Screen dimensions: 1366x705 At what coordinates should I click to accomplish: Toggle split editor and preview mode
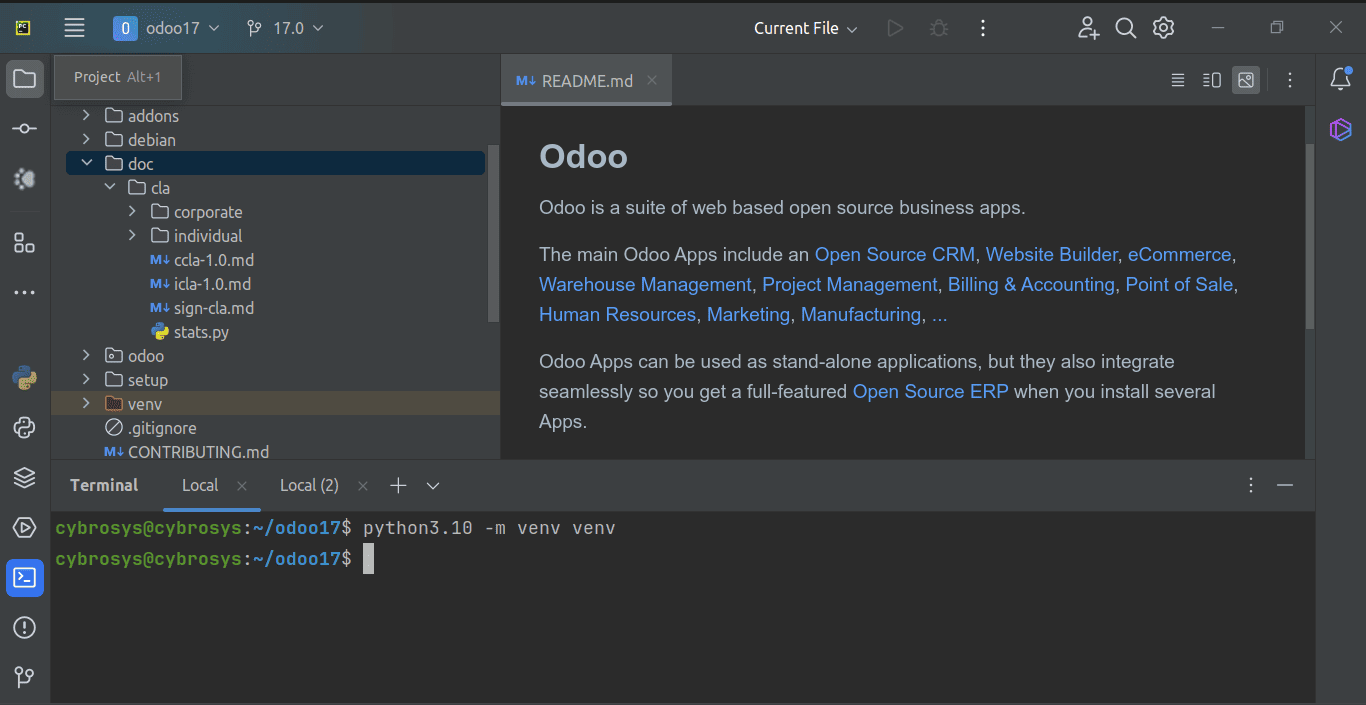1210,79
